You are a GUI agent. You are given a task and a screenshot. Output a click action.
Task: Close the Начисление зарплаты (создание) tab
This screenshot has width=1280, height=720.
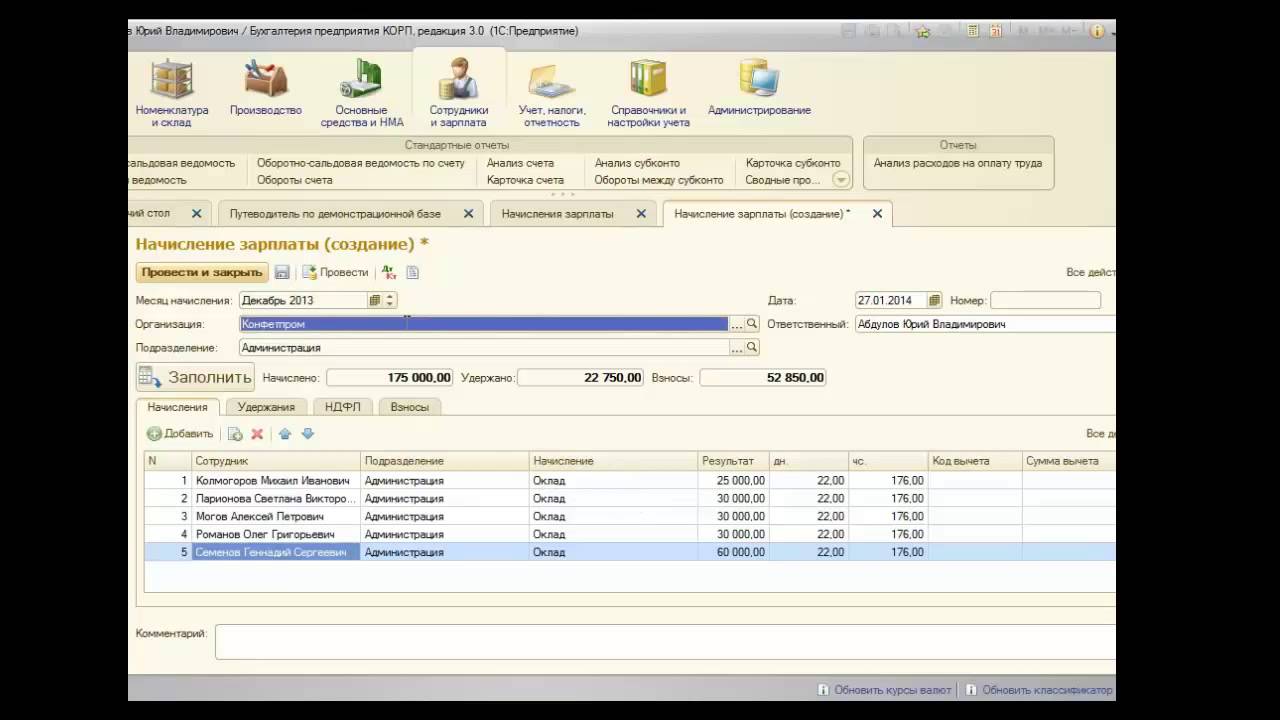(x=877, y=214)
